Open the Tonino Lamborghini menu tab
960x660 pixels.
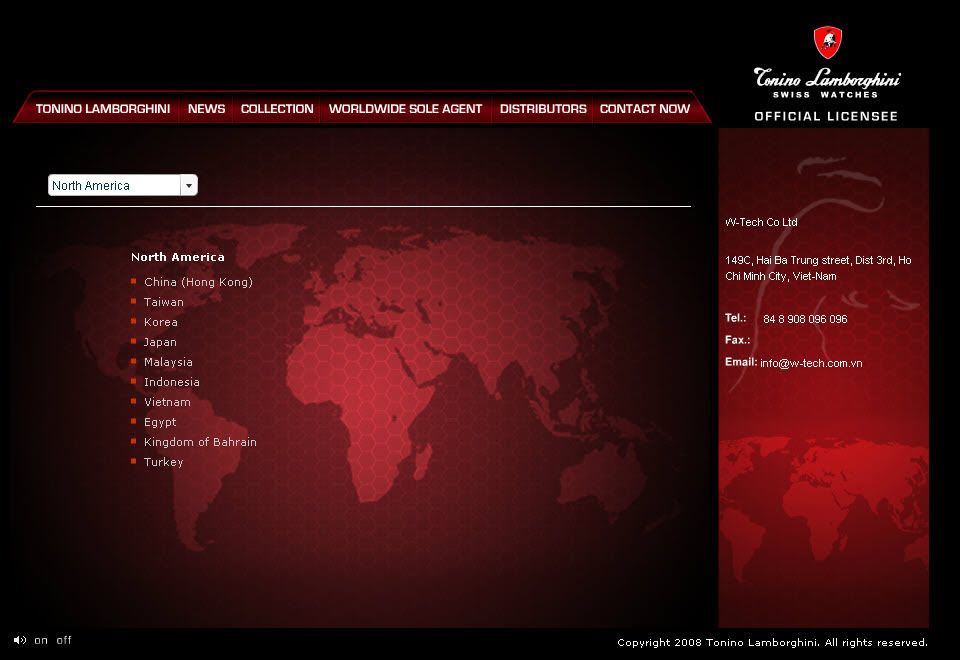[x=102, y=108]
